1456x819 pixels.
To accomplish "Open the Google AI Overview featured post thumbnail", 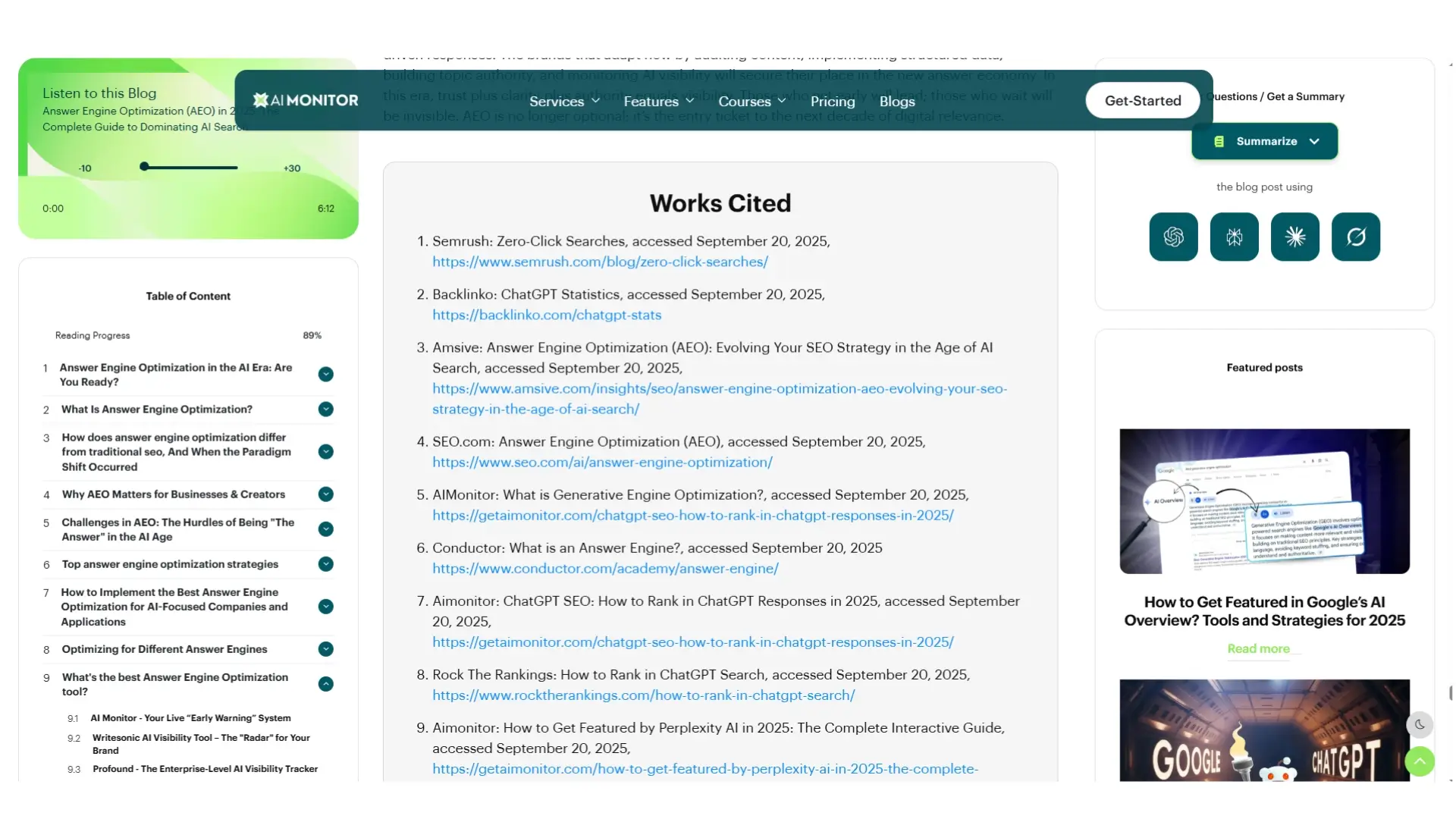I will (x=1264, y=500).
